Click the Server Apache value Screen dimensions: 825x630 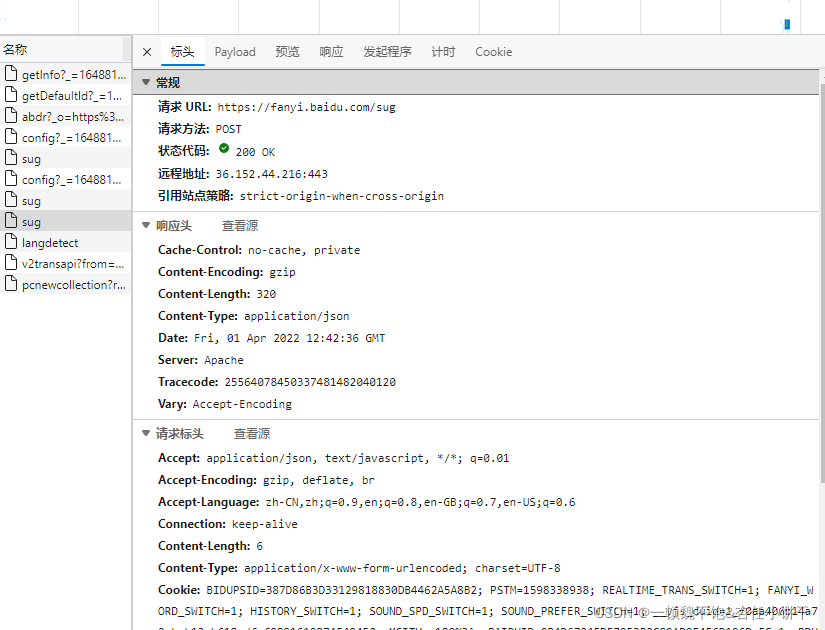point(224,361)
